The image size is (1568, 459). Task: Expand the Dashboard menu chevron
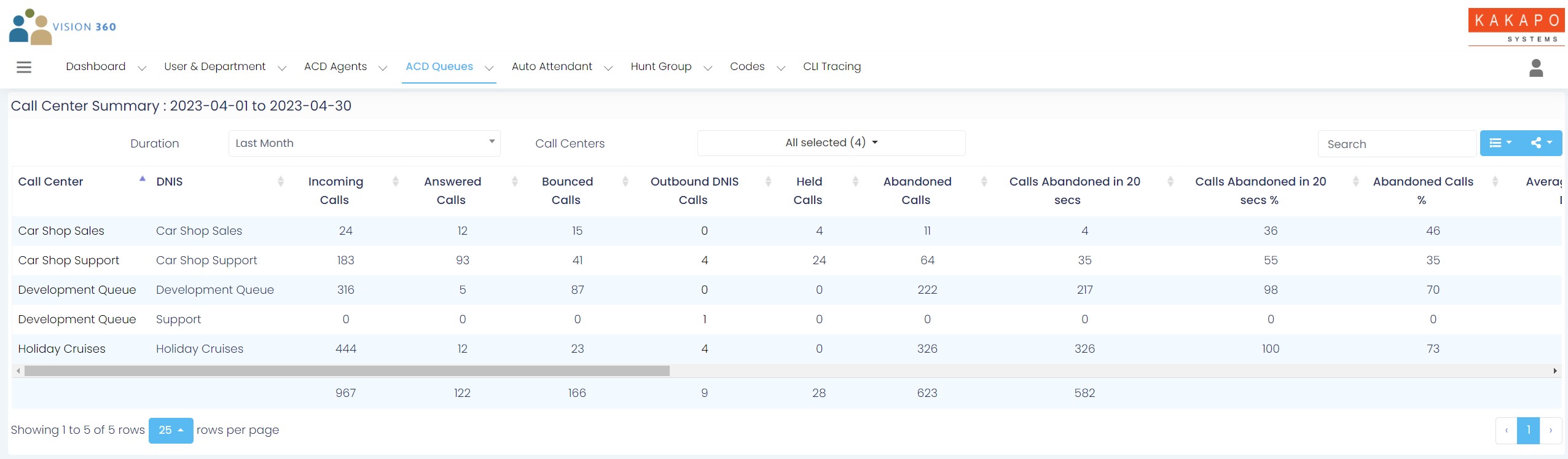(142, 68)
